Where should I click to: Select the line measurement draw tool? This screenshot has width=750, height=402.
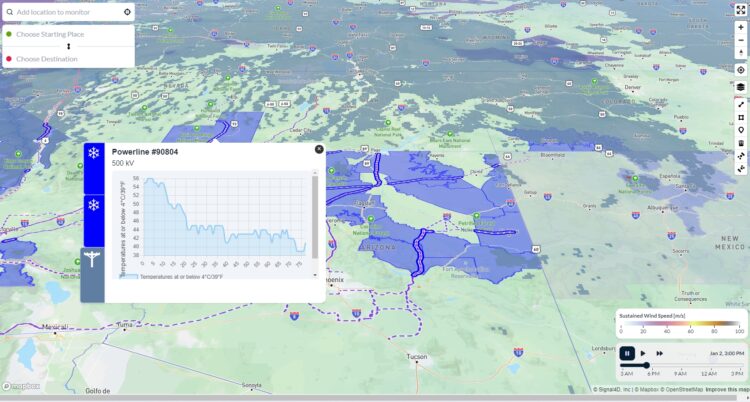coord(741,104)
